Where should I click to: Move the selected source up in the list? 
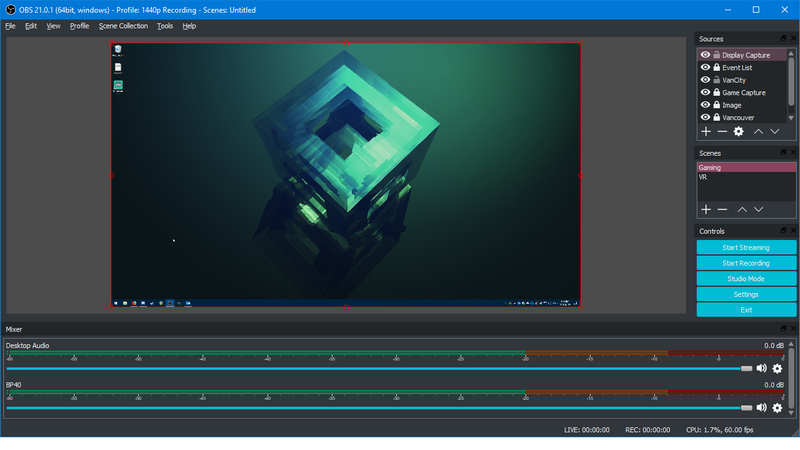(x=758, y=131)
